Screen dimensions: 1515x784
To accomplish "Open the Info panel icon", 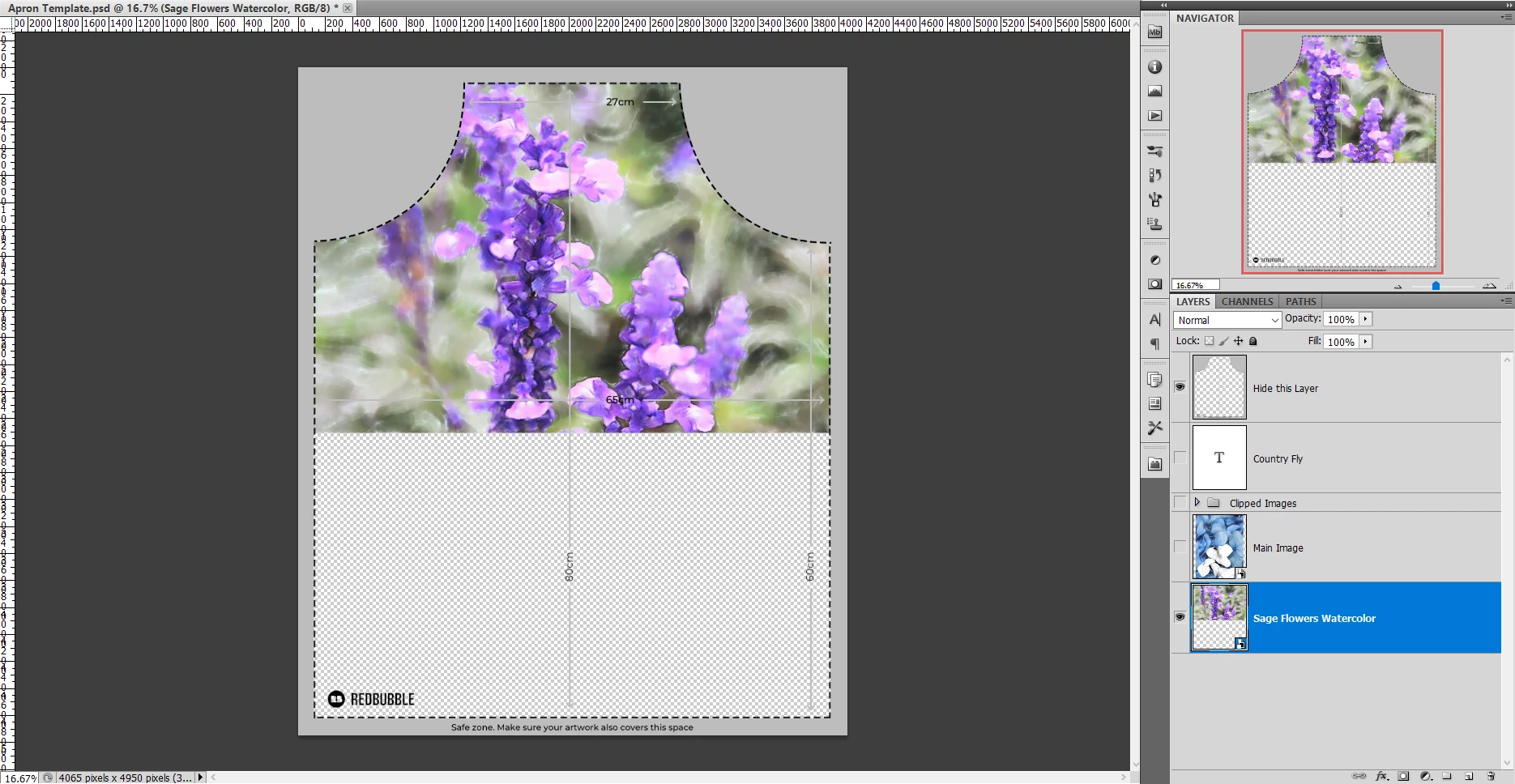I will 1154,67.
